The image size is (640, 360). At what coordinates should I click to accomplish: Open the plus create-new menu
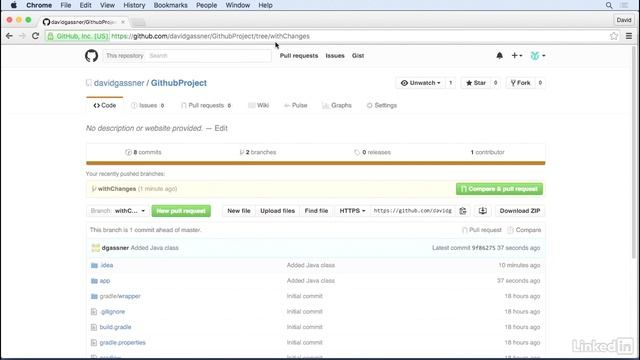pos(517,56)
